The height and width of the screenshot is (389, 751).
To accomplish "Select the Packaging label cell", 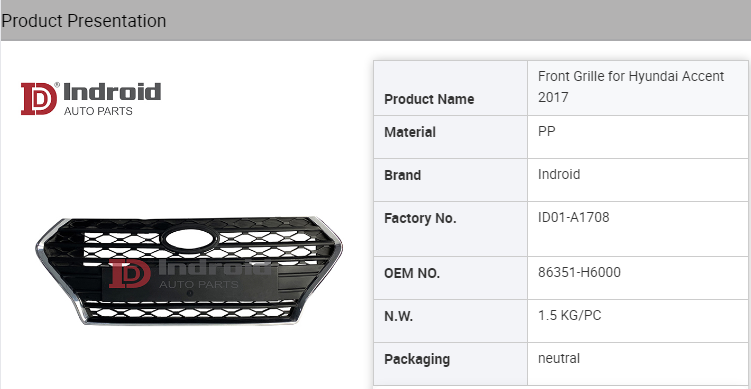I will [x=450, y=364].
